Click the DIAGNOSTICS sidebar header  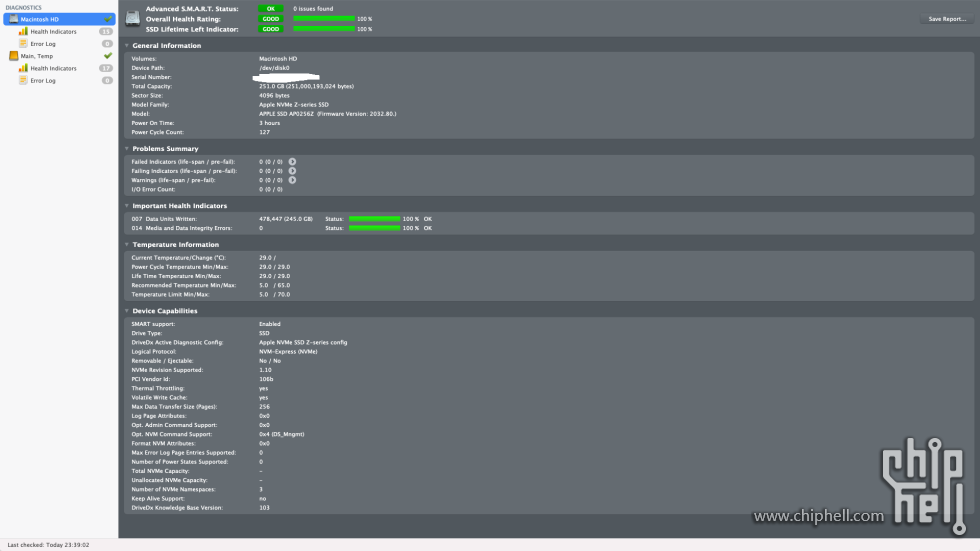pos(24,7)
